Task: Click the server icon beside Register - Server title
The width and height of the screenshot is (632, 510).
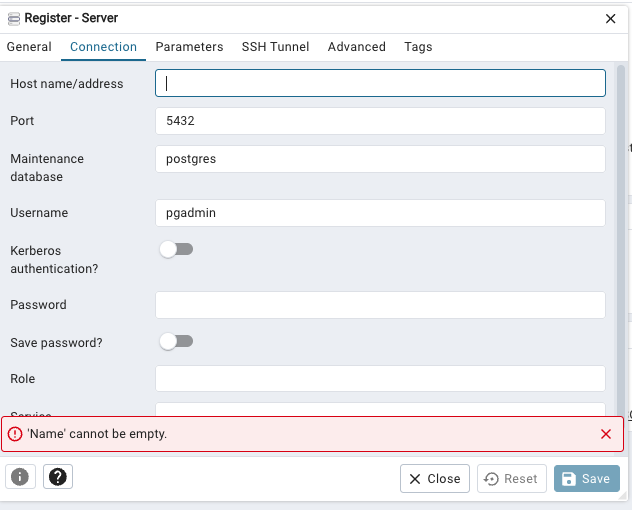Action: pyautogui.click(x=14, y=19)
